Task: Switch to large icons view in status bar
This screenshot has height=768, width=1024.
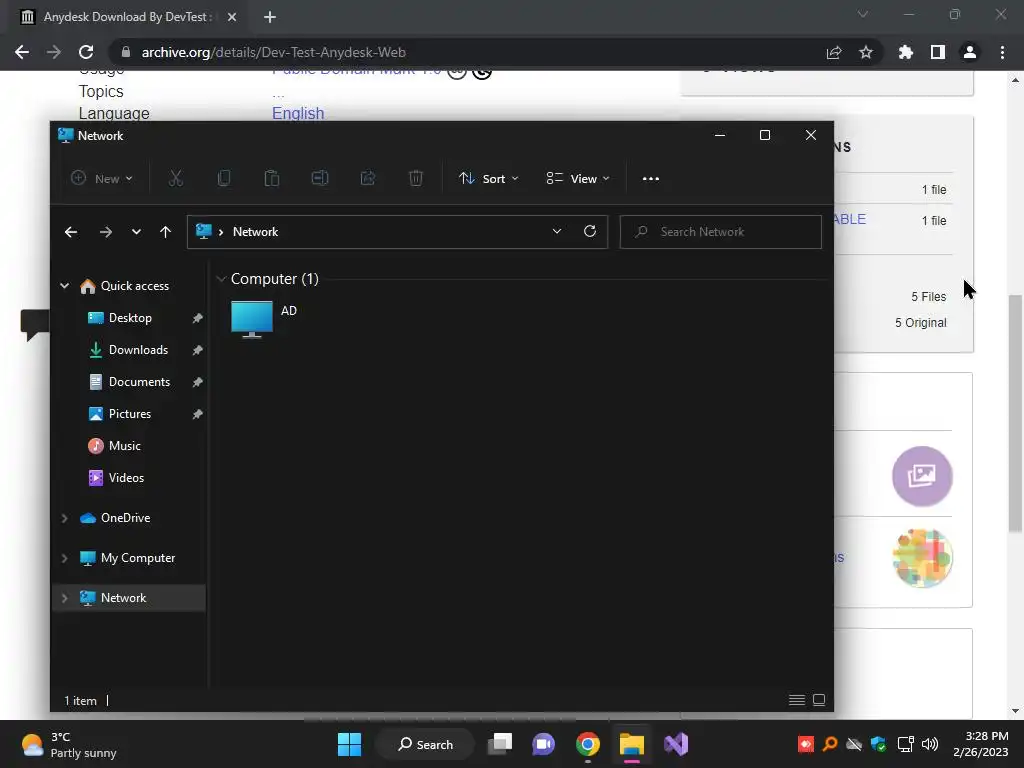Action: point(819,700)
